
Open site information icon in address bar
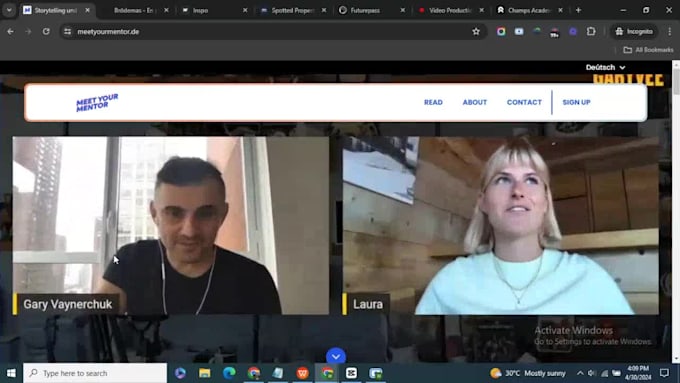67,31
